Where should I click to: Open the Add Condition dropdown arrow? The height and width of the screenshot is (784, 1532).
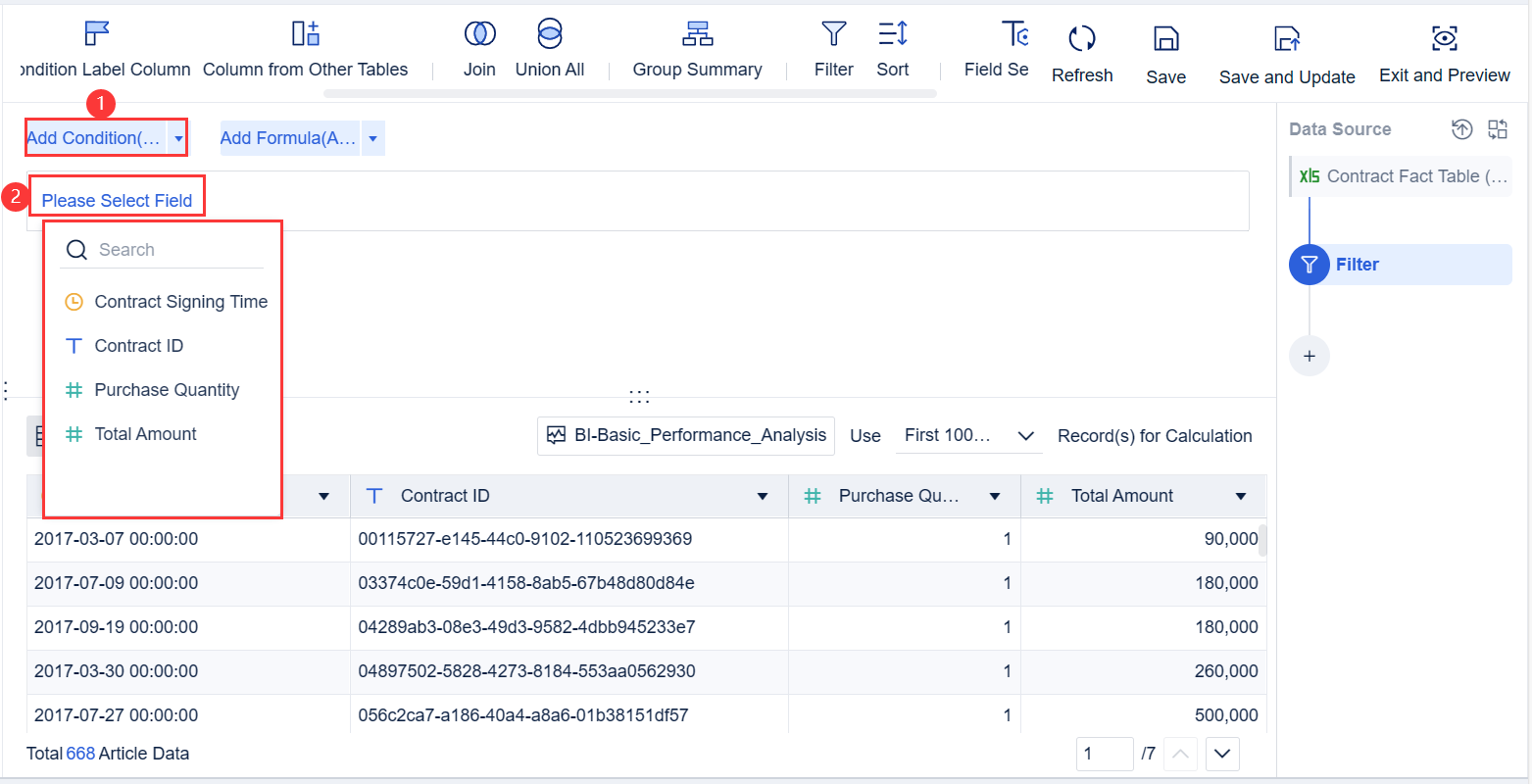(178, 139)
